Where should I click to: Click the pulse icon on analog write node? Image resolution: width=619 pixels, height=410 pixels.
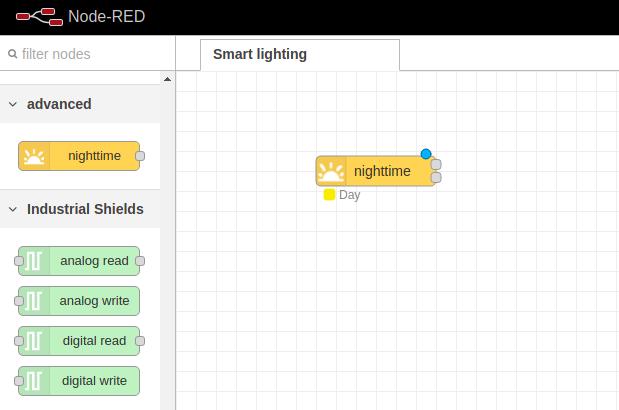click(x=34, y=301)
